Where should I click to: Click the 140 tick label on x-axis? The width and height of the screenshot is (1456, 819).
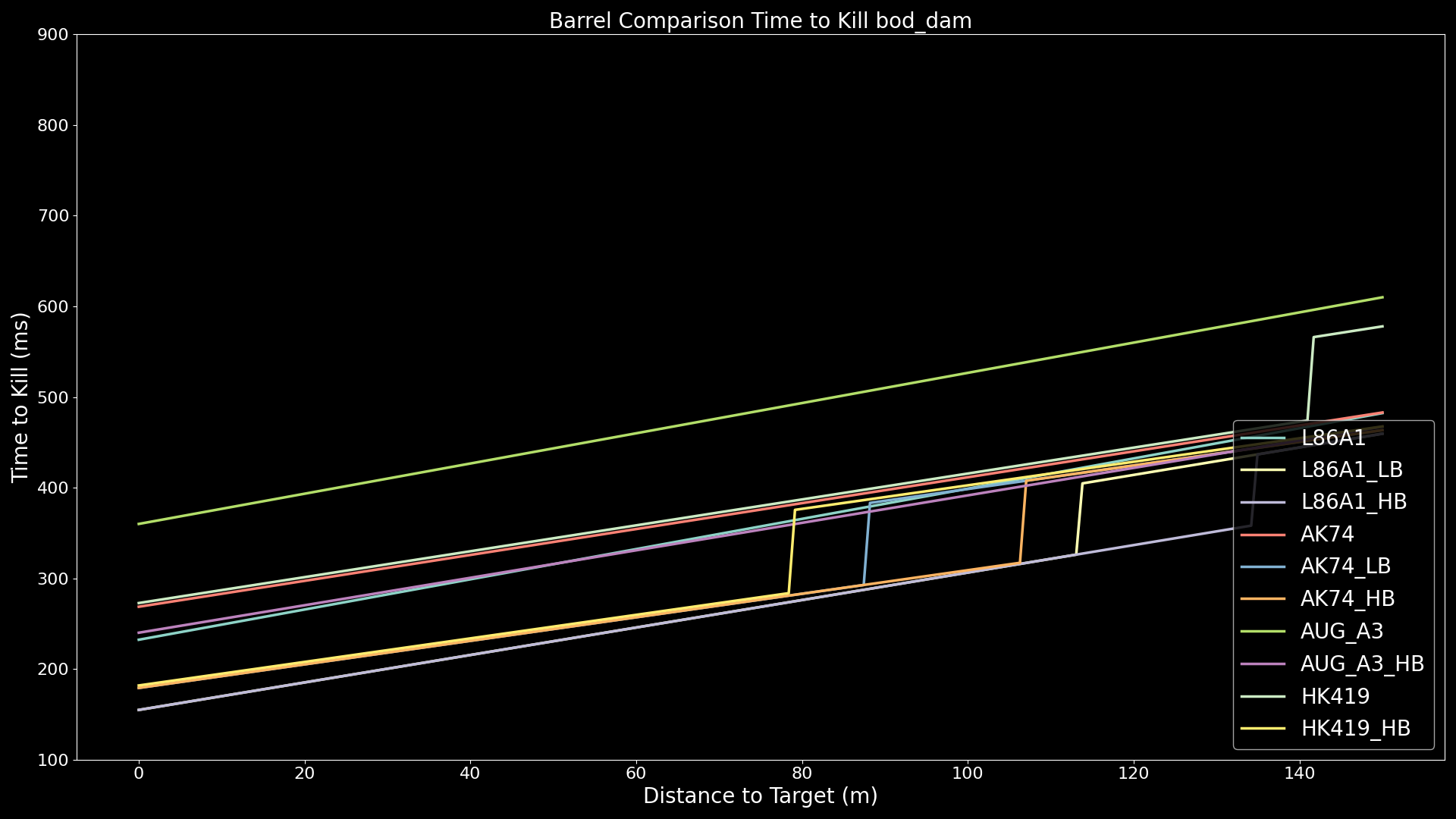pos(1299,774)
